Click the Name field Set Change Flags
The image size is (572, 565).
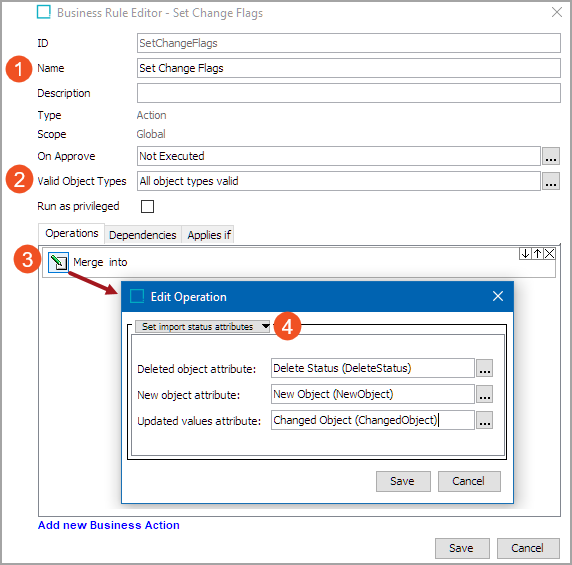pos(349,68)
